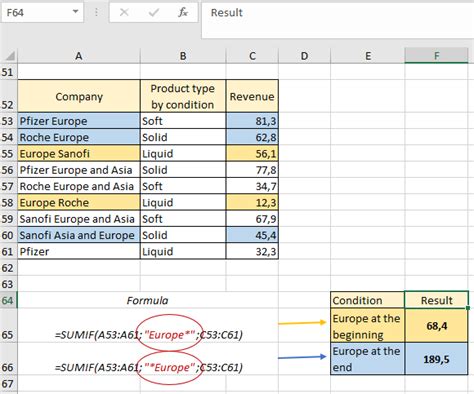Select the Sanofi Asia and Europe cell
The height and width of the screenshot is (394, 474).
[79, 235]
